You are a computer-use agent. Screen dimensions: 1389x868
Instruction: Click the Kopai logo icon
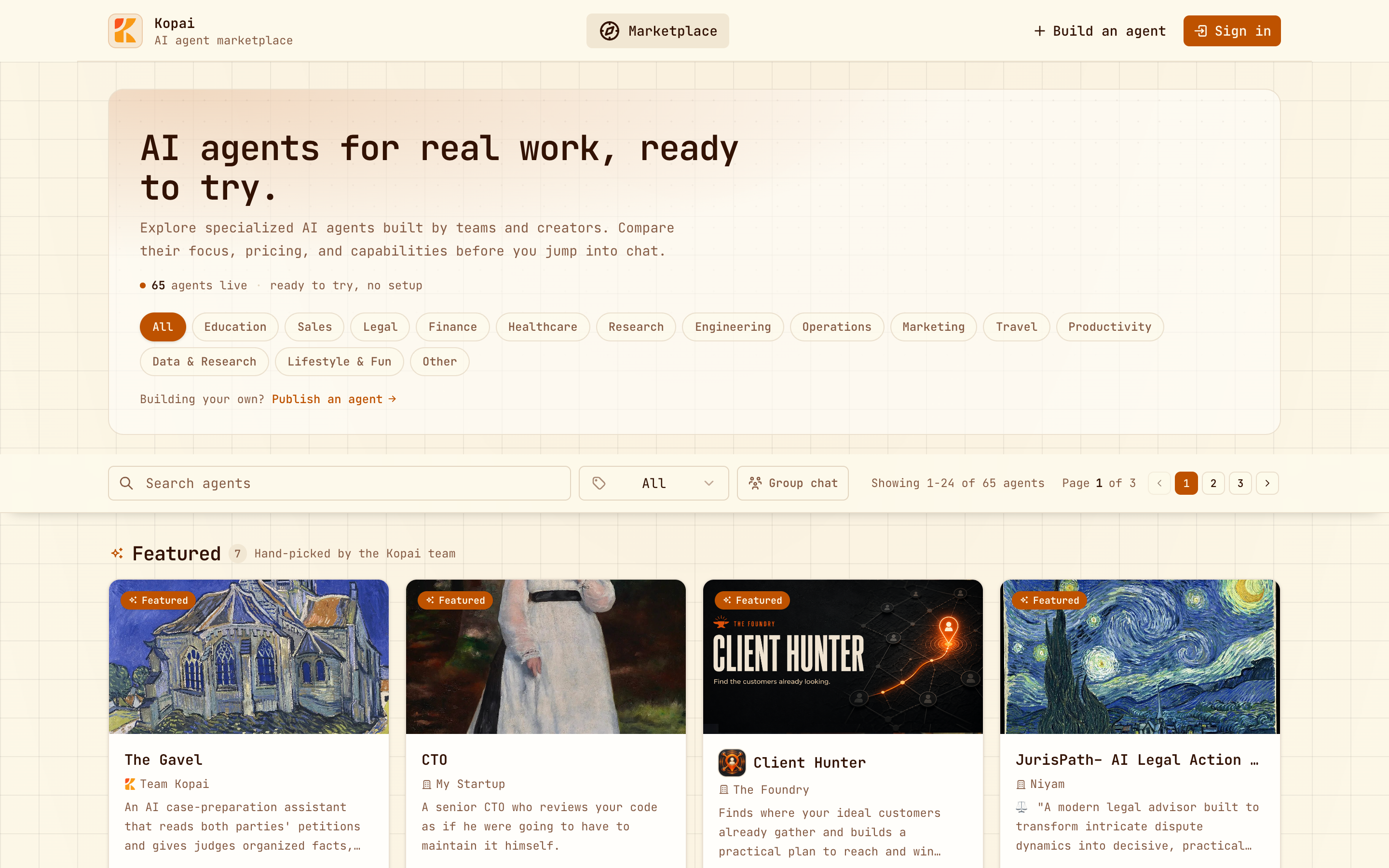[125, 31]
